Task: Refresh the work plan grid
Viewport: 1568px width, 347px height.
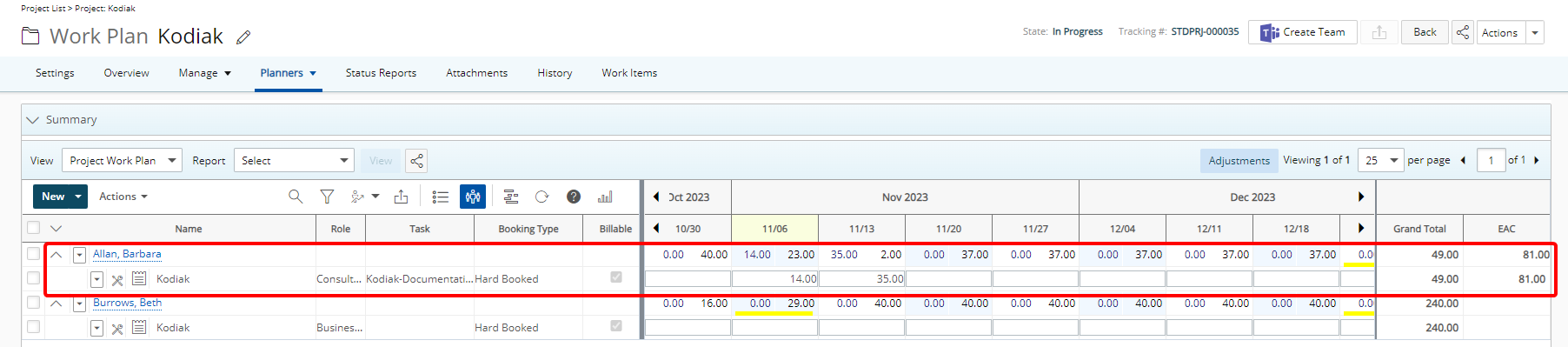Action: click(x=541, y=197)
